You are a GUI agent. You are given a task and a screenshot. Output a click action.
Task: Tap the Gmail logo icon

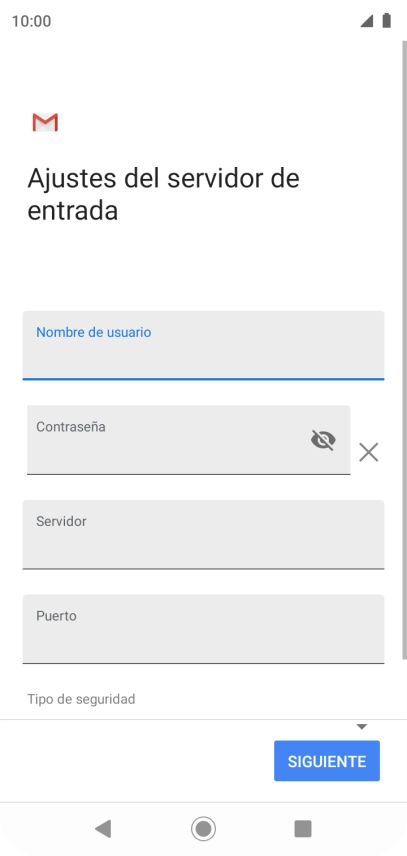(x=45, y=122)
